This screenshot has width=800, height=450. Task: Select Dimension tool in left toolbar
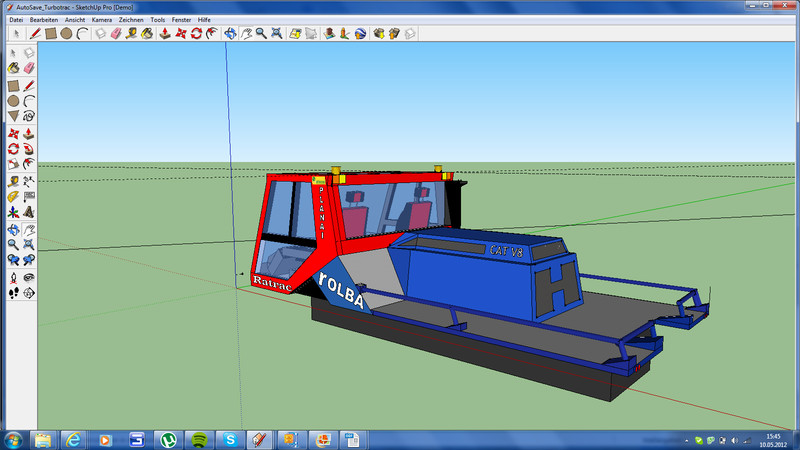tap(29, 182)
